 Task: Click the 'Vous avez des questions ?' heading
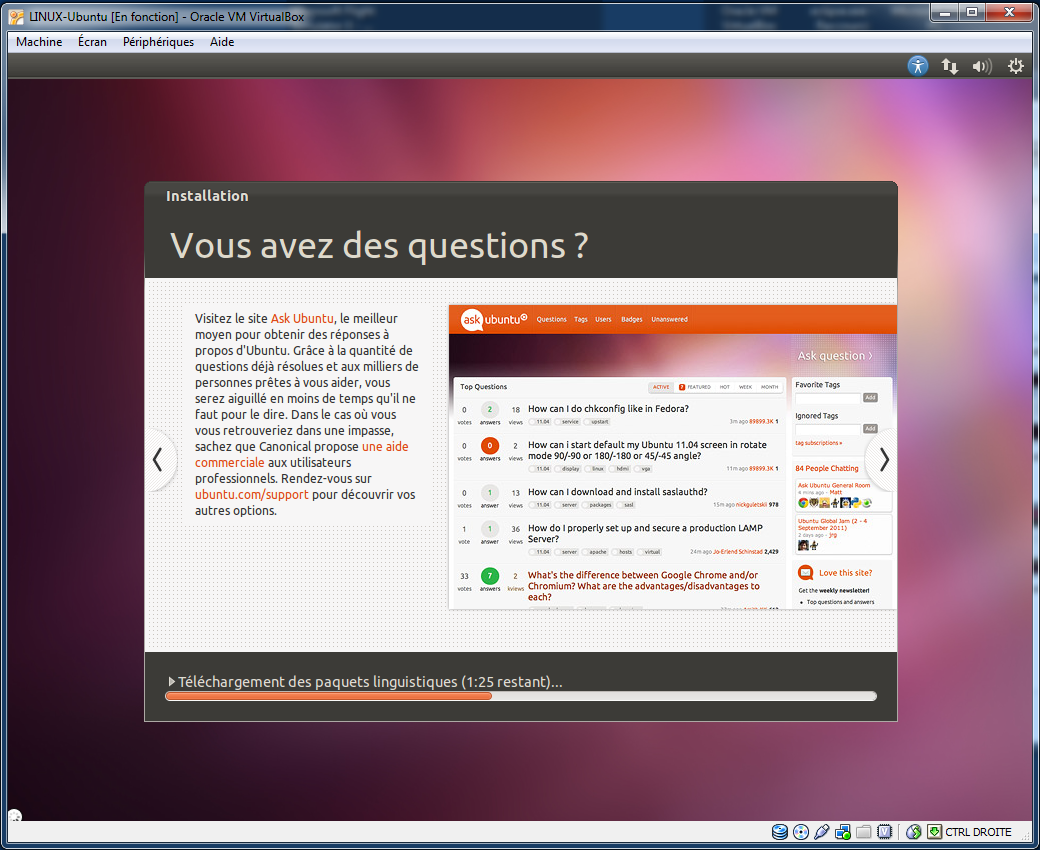379,246
